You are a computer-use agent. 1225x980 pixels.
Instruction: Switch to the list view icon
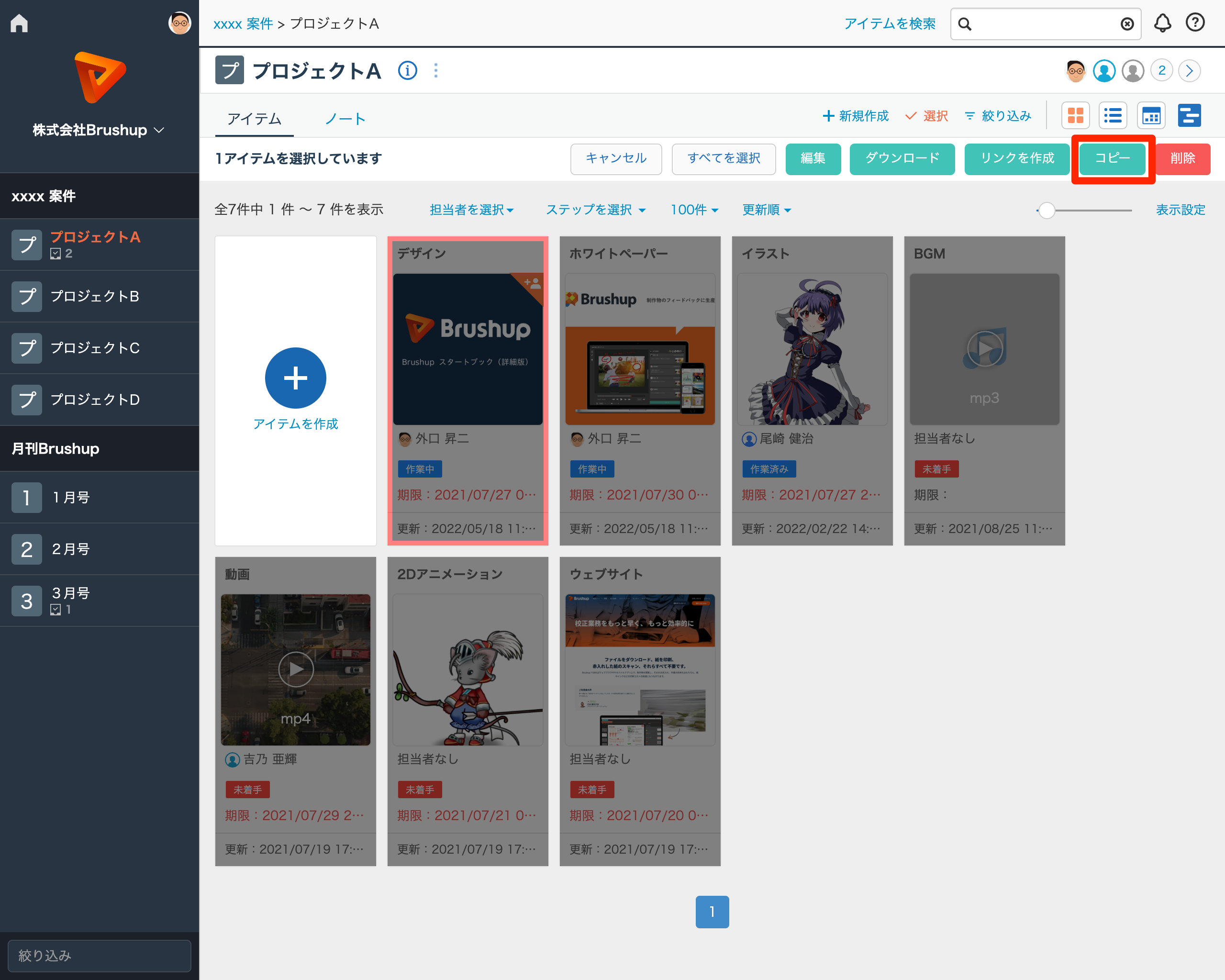pyautogui.click(x=1113, y=116)
